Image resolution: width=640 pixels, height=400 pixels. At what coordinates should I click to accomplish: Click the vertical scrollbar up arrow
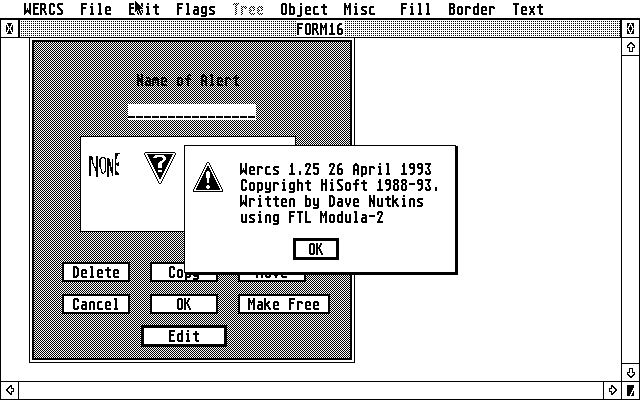(x=631, y=47)
